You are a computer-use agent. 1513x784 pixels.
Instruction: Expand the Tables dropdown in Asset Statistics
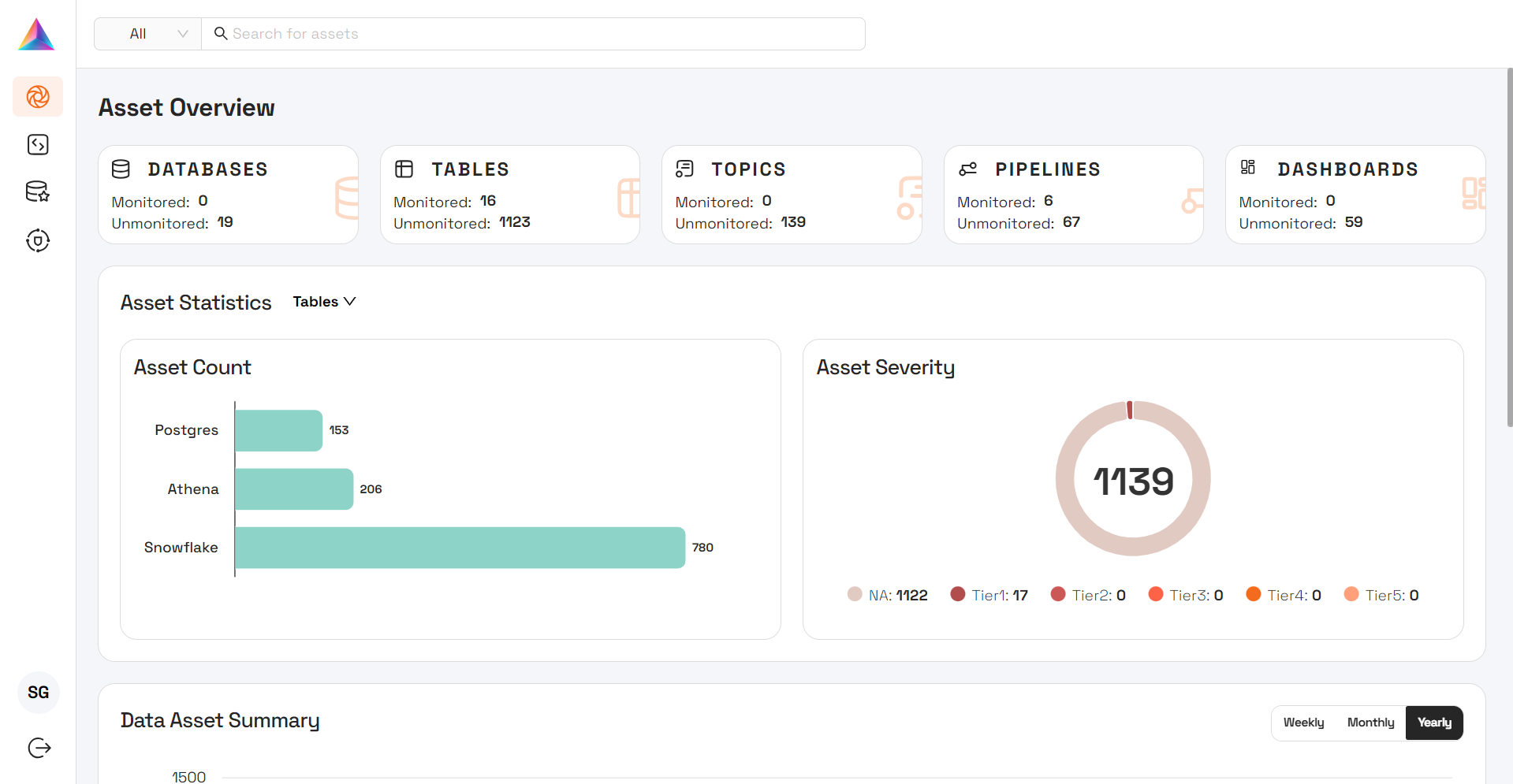[x=324, y=301]
